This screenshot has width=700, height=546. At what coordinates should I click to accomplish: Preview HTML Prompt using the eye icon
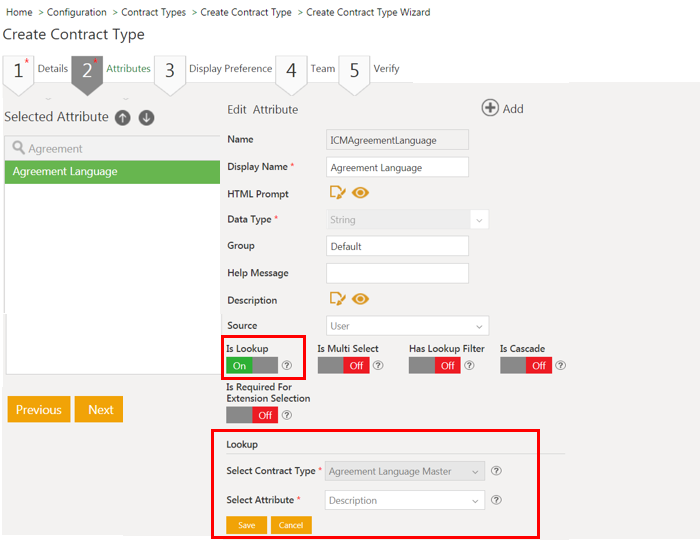tap(361, 193)
